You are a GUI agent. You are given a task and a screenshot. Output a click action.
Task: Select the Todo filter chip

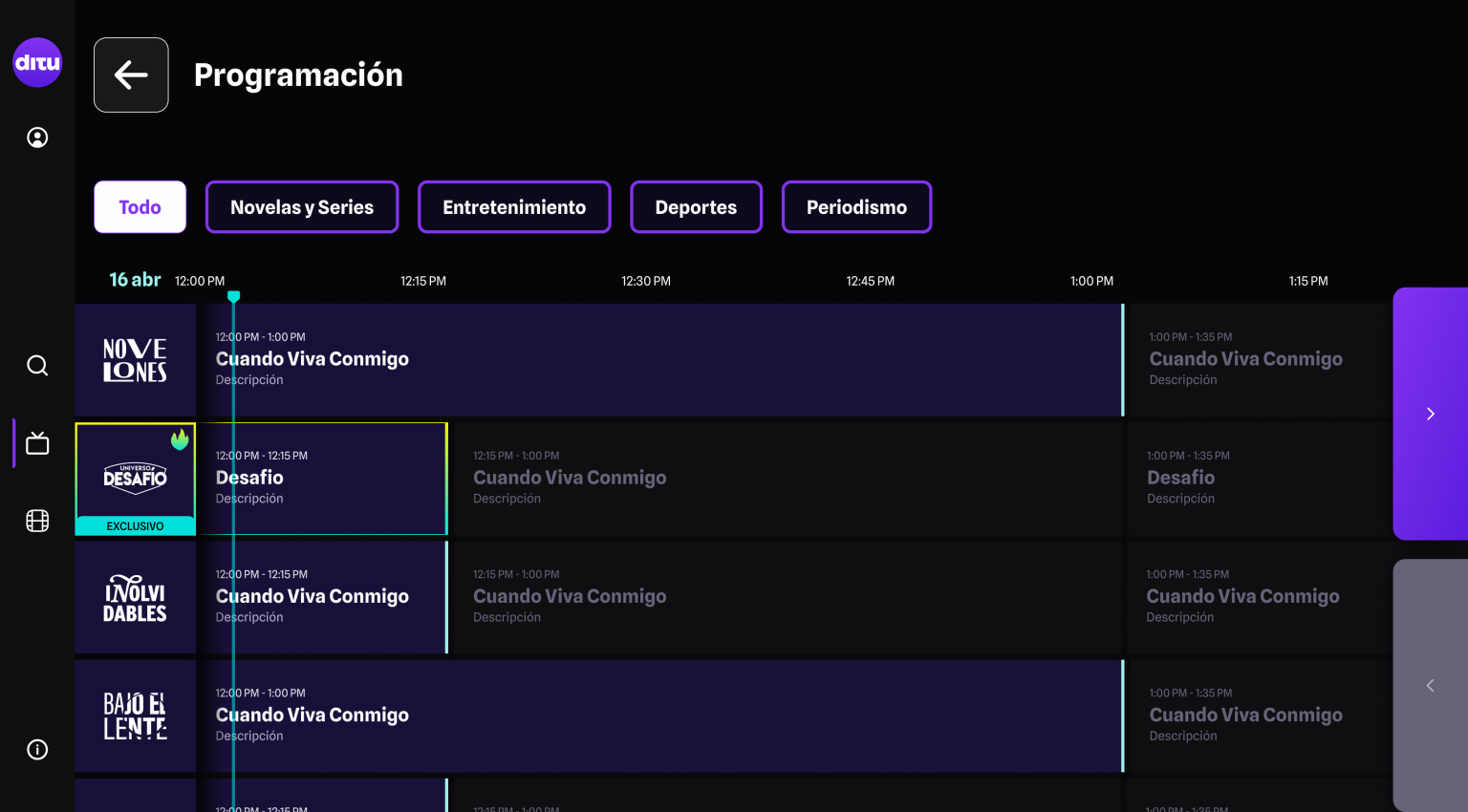click(x=140, y=206)
